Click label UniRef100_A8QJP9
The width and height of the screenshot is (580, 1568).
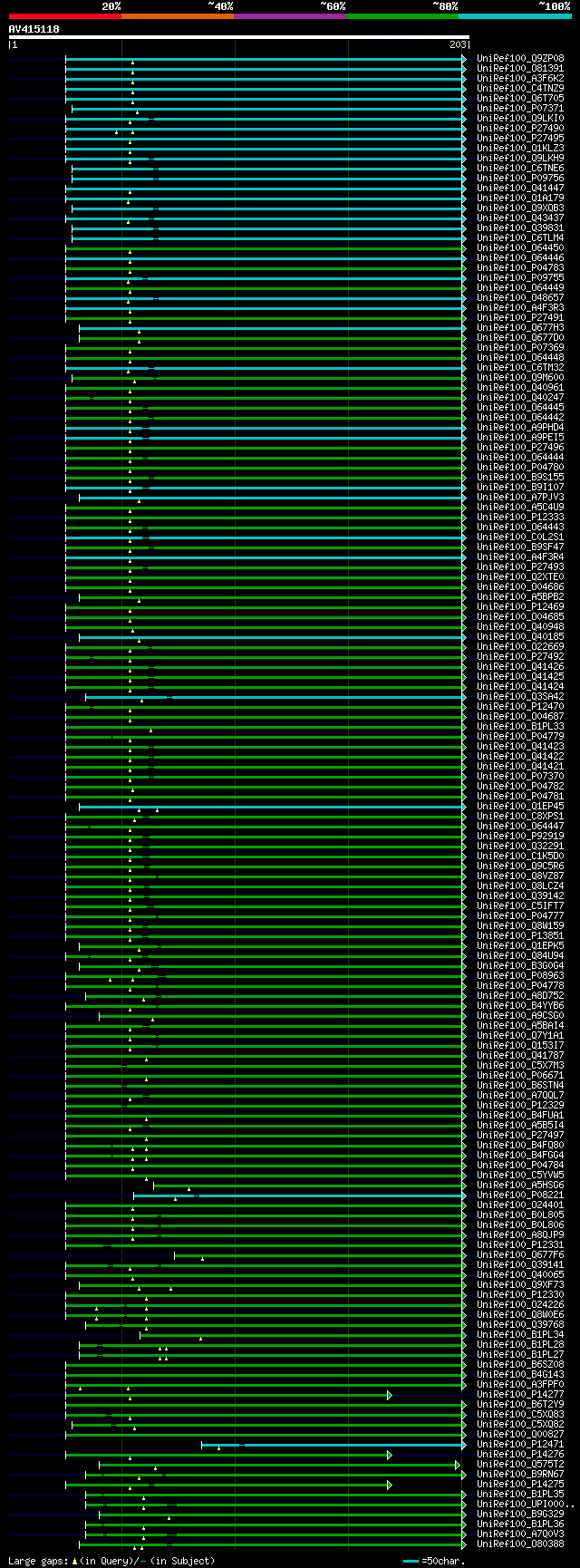[520, 1234]
